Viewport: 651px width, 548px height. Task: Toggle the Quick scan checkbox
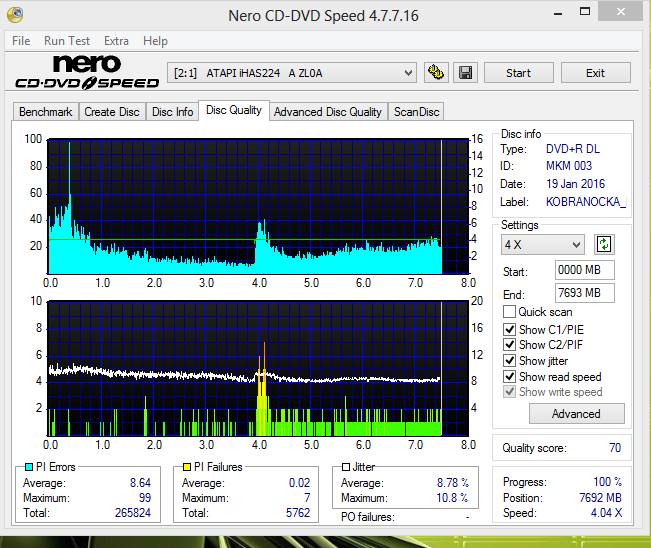point(509,311)
